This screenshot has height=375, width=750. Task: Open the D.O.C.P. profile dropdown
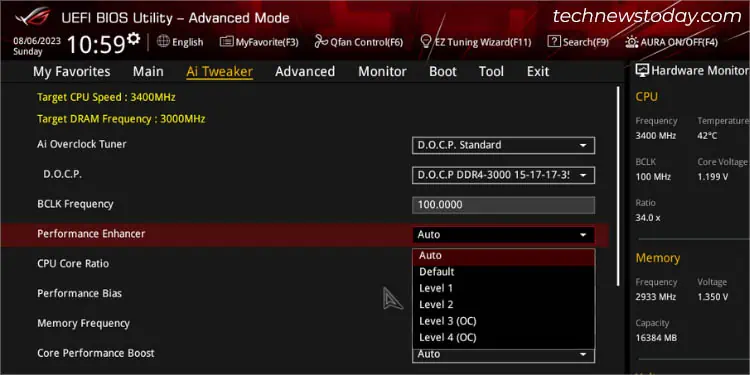[503, 175]
